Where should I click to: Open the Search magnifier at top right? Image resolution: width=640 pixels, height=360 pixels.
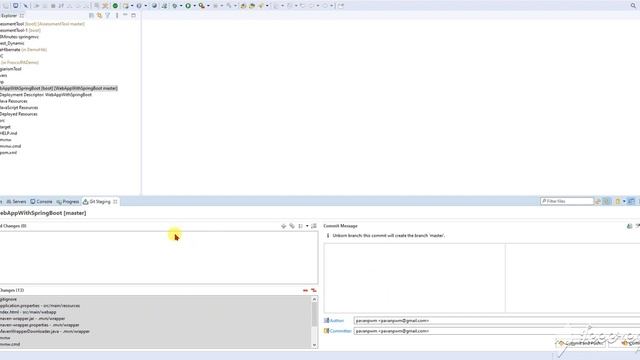[x=633, y=6]
